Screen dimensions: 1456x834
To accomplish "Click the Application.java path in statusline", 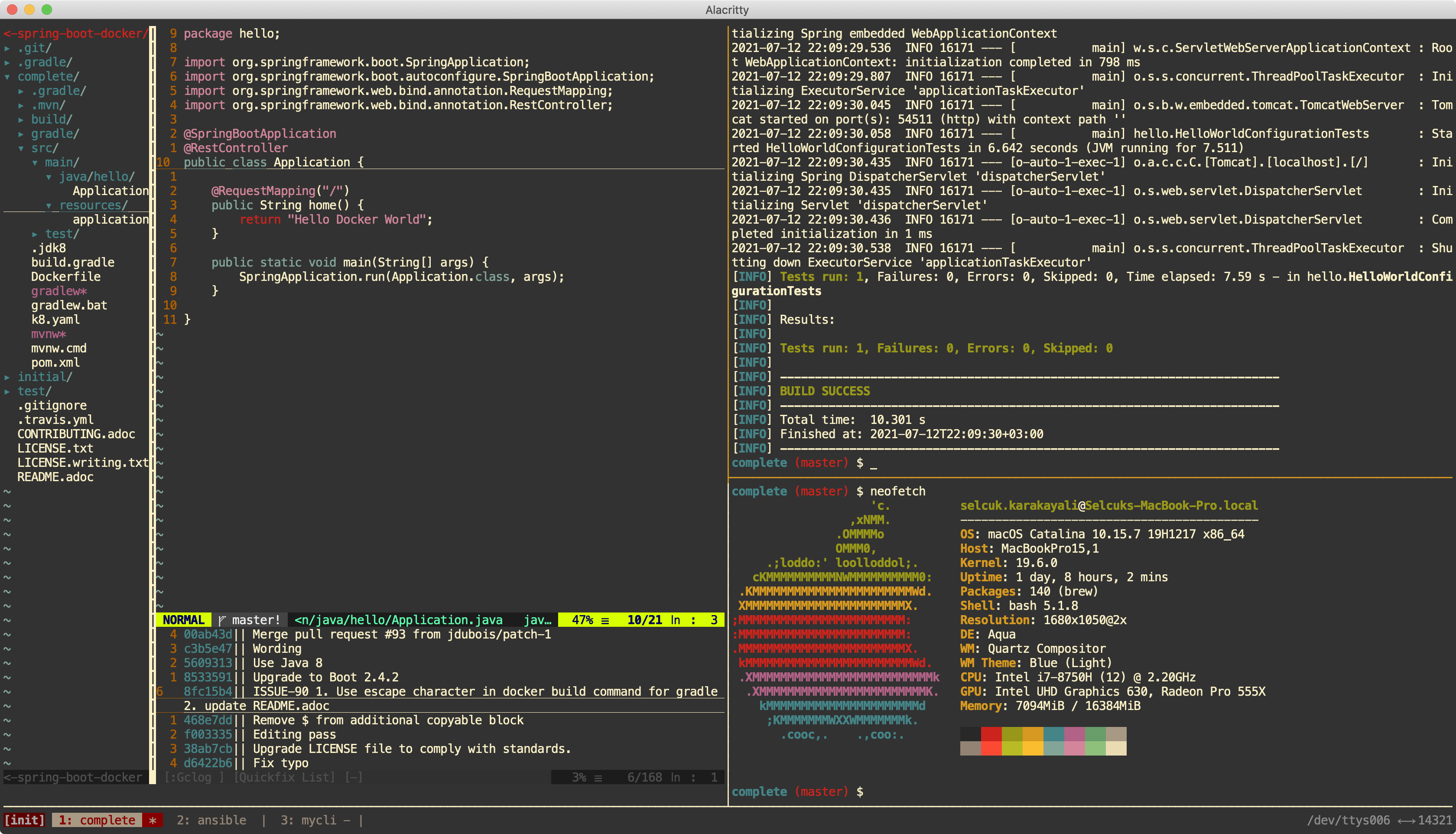I will [399, 620].
